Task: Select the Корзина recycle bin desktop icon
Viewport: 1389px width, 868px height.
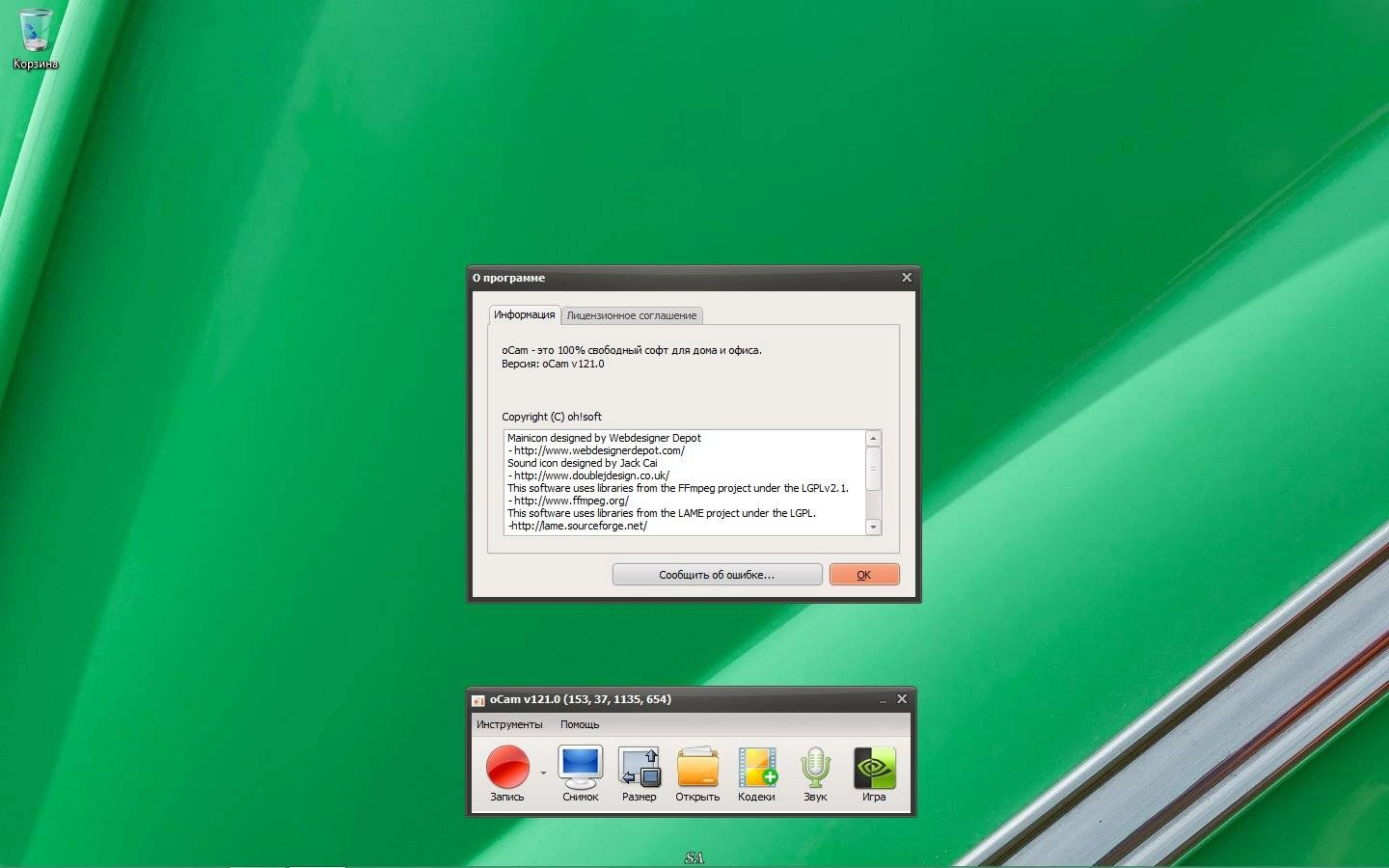Action: click(x=36, y=39)
